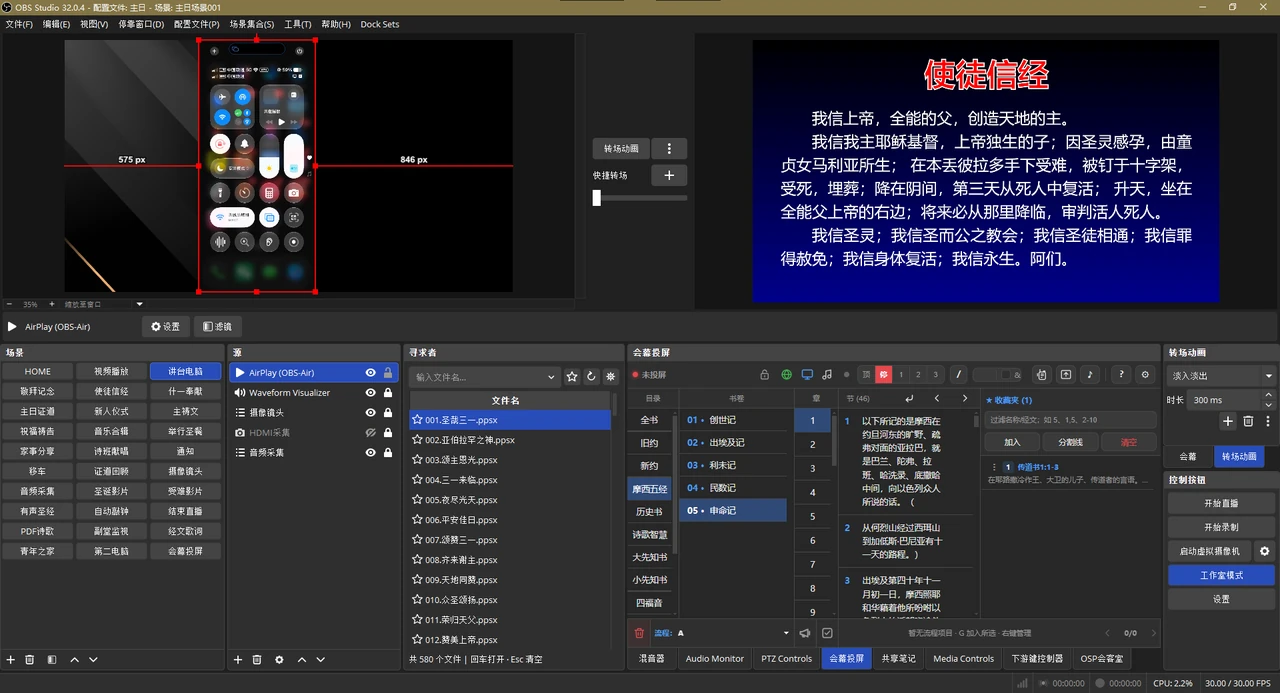Click the 开始录制 button
1280x693 pixels.
(1221, 527)
